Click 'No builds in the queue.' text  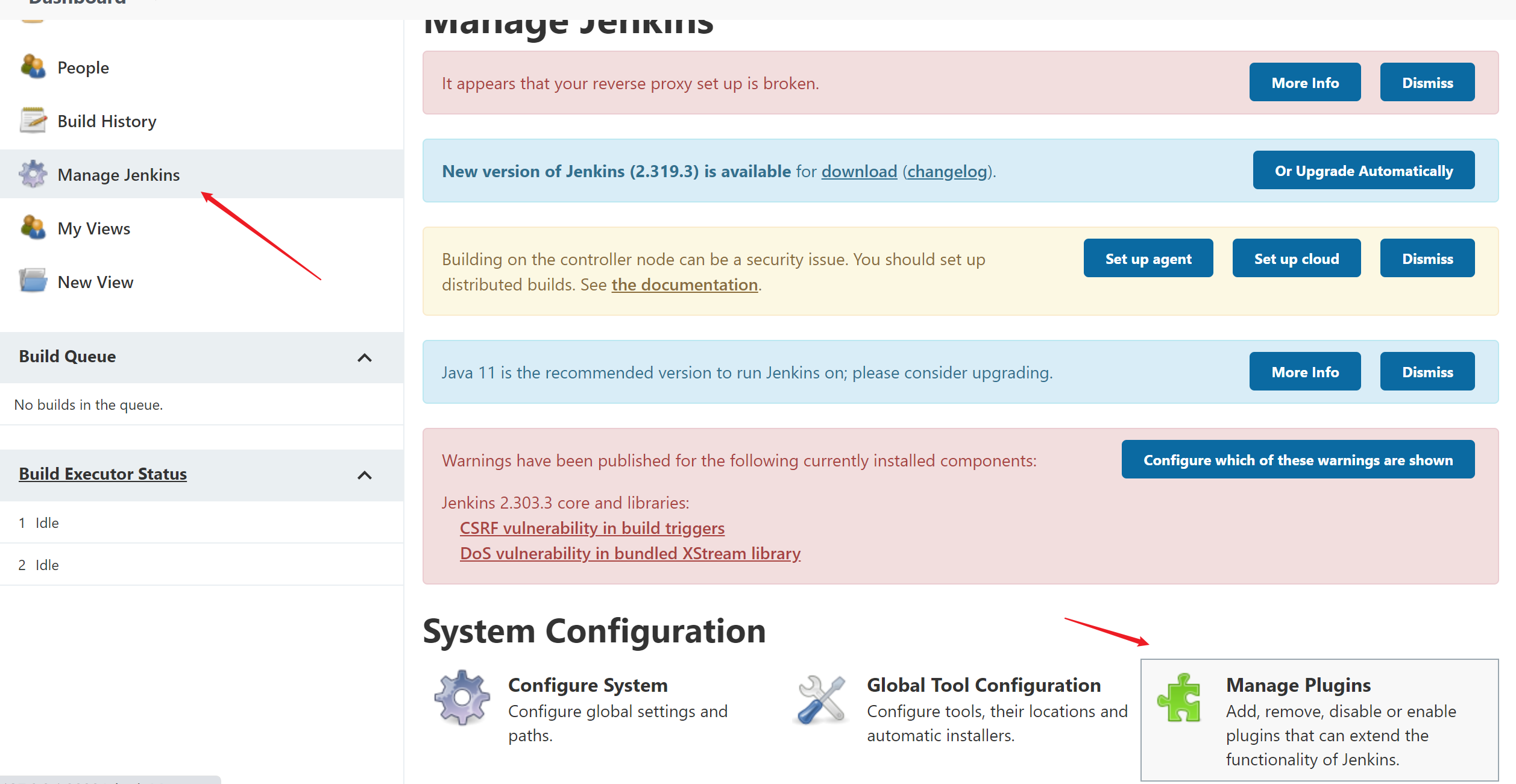coord(89,404)
